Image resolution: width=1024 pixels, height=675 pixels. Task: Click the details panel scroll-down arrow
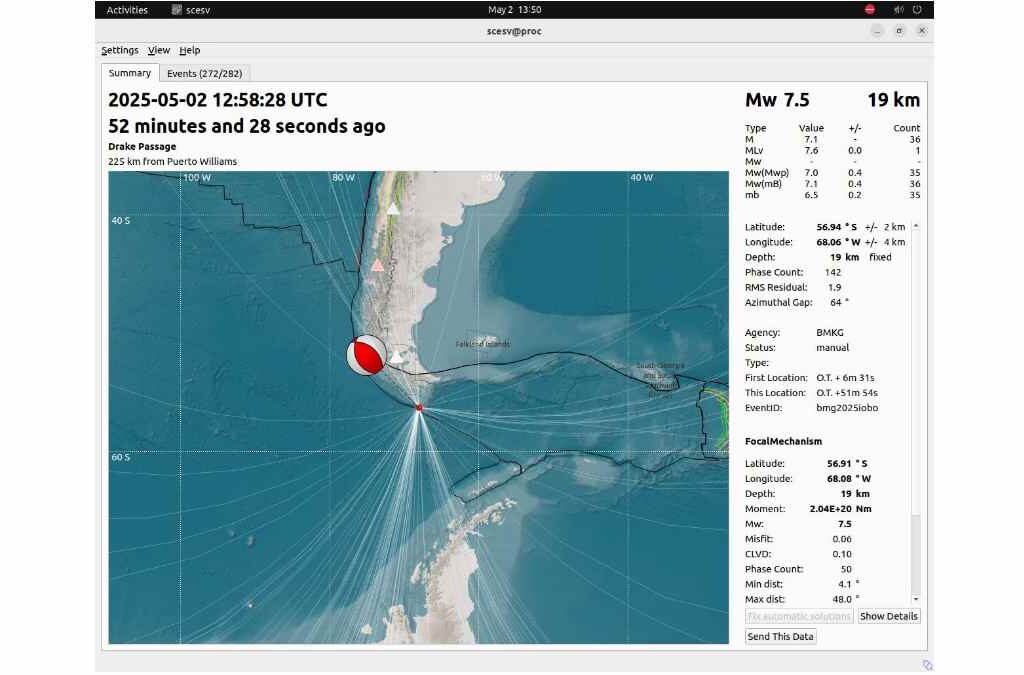pos(916,599)
